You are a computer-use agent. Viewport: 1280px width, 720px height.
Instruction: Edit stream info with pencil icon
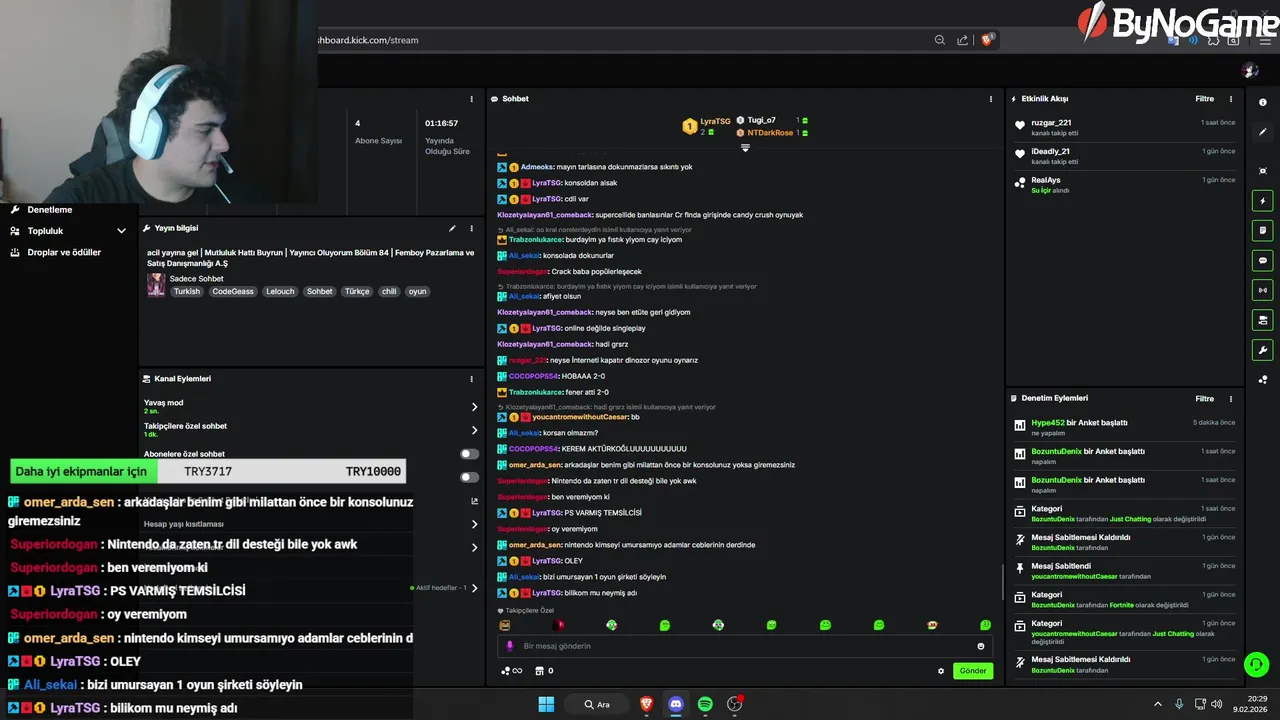point(452,228)
